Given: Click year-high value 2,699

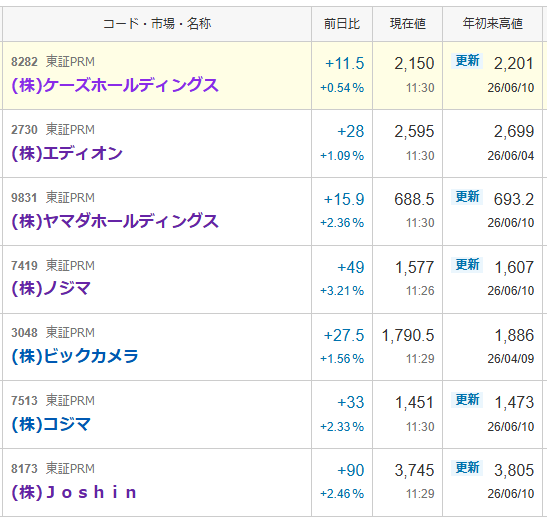Looking at the screenshot, I should pos(514,132).
